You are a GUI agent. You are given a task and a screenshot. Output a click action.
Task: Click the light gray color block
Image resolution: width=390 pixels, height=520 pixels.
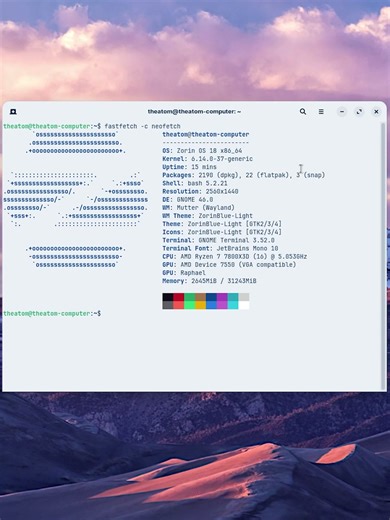pyautogui.click(x=244, y=297)
